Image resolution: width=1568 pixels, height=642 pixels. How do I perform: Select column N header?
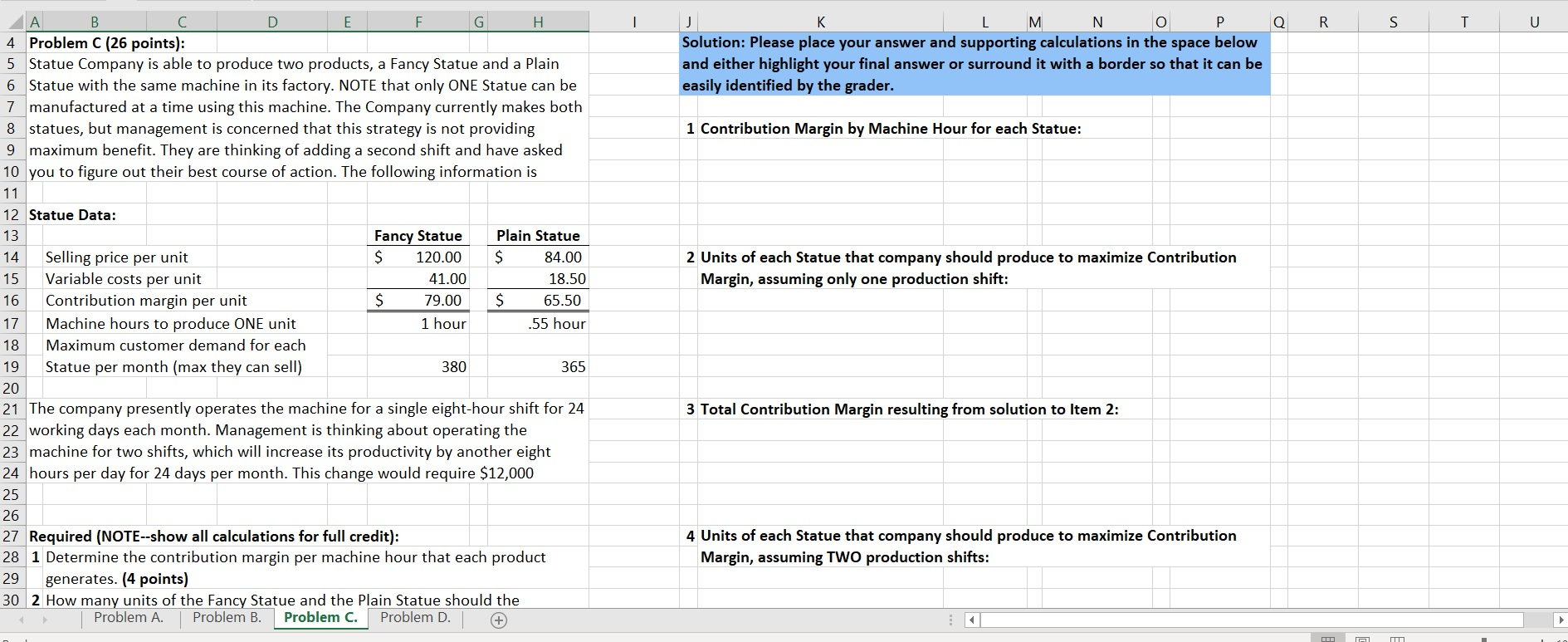(x=1097, y=23)
